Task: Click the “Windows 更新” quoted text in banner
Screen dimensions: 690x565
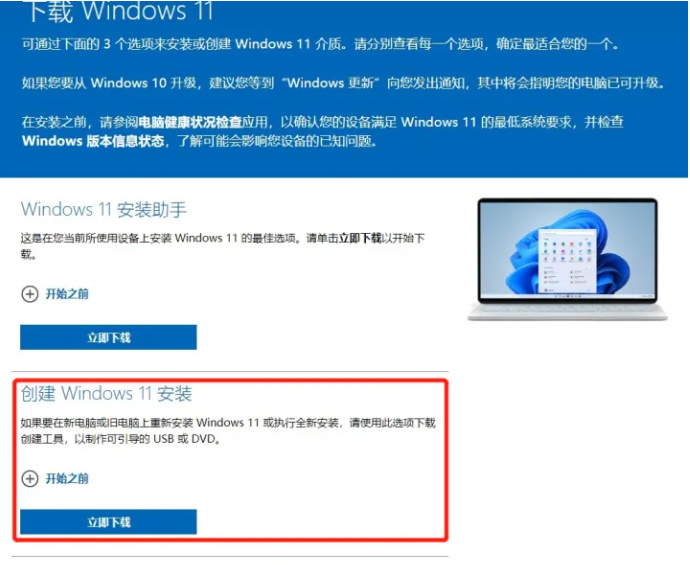Action: [331, 83]
